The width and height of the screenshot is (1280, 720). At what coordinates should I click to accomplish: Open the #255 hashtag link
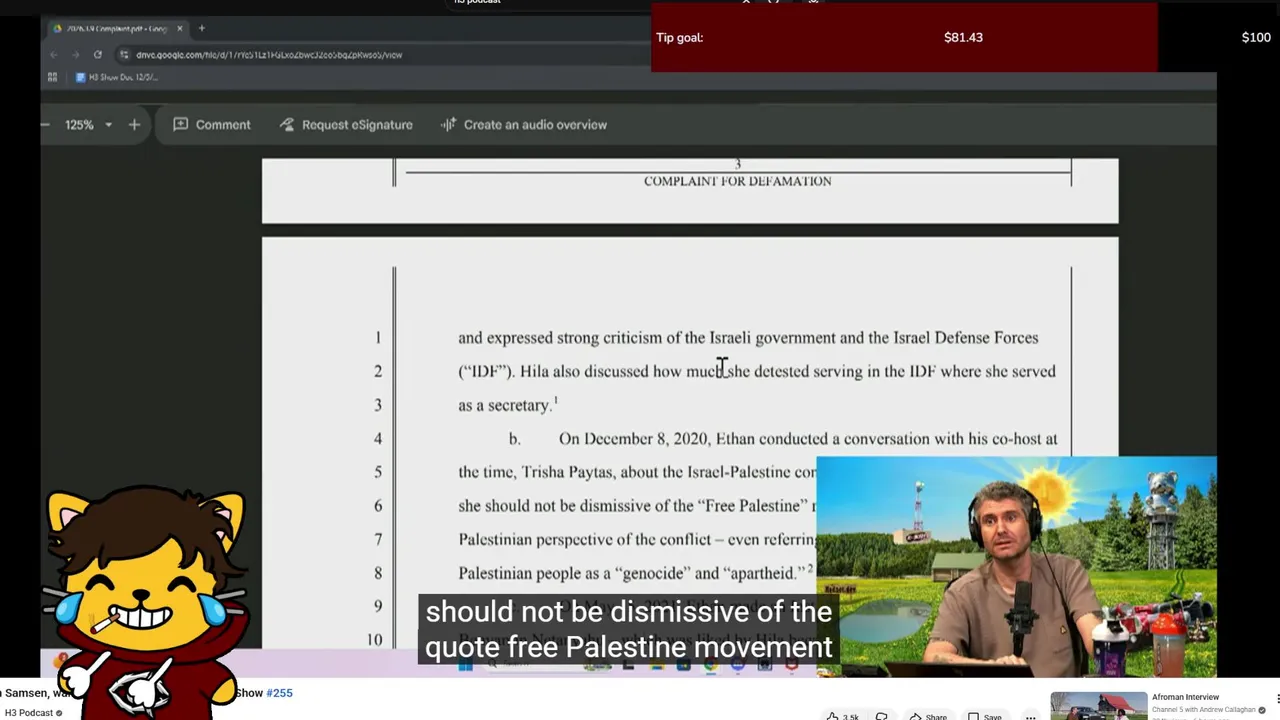click(x=280, y=693)
